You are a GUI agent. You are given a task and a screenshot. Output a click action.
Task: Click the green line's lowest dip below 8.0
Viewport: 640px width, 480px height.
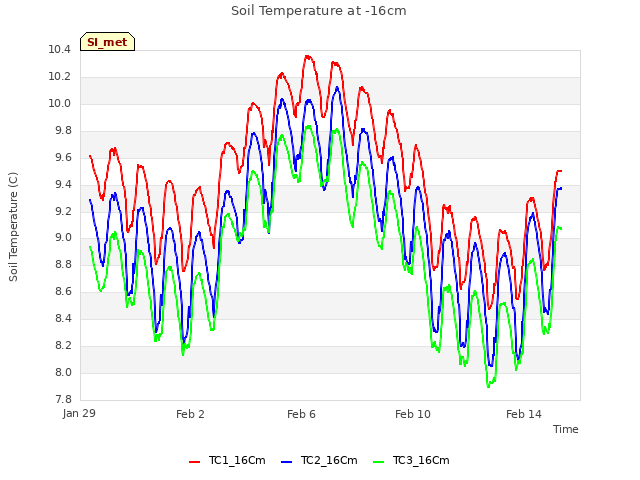pyautogui.click(x=488, y=386)
